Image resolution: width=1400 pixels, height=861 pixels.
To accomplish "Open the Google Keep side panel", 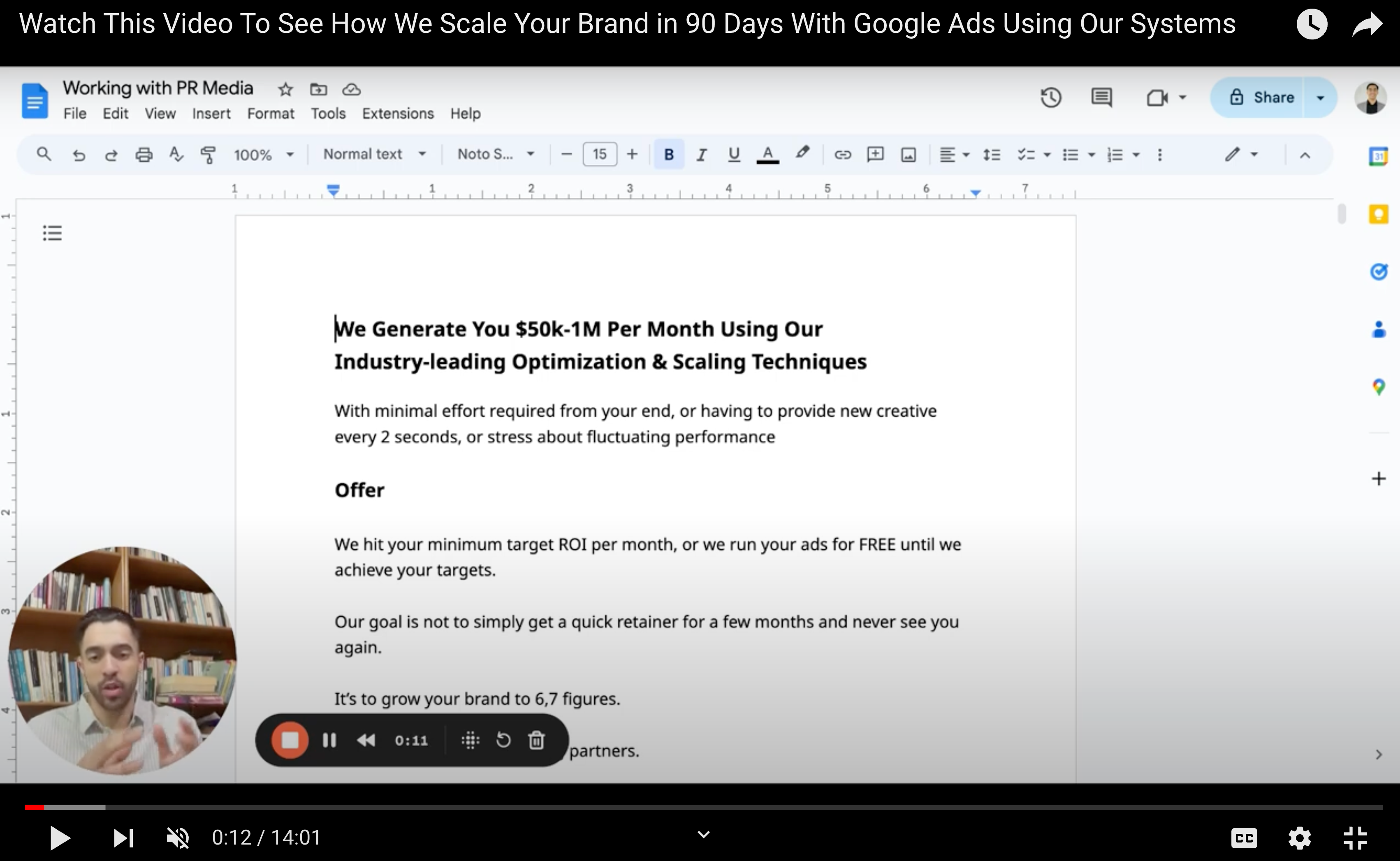I will click(1378, 214).
